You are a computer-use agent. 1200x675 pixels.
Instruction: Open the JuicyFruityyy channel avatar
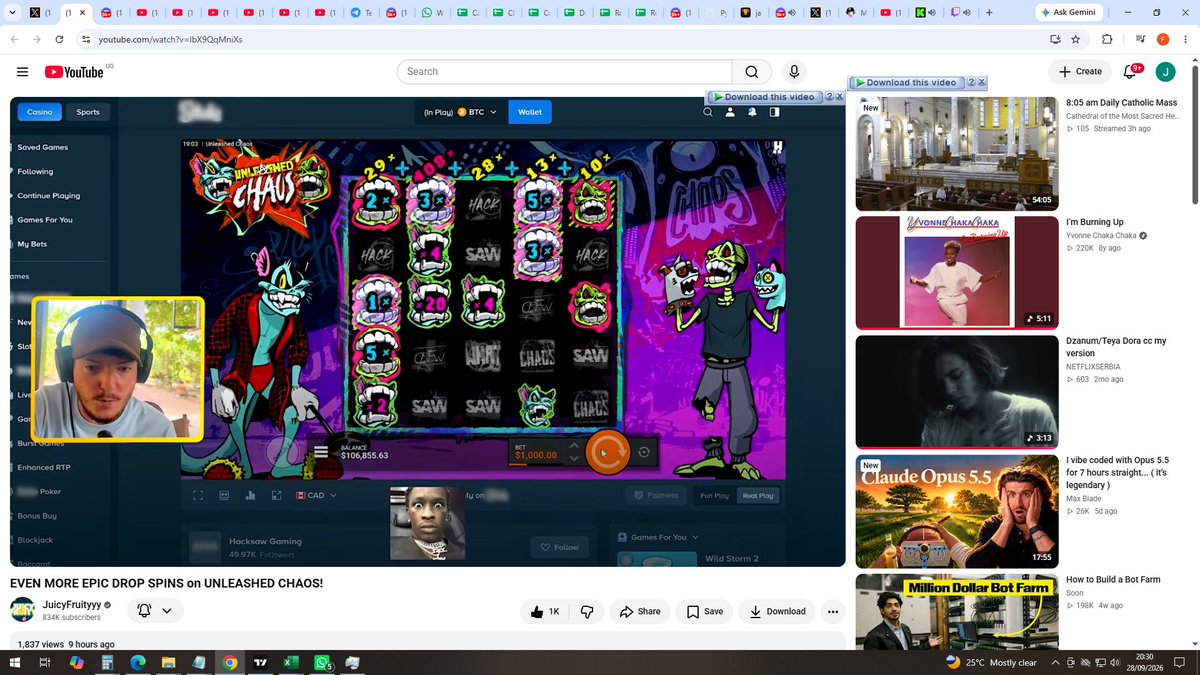[22, 610]
